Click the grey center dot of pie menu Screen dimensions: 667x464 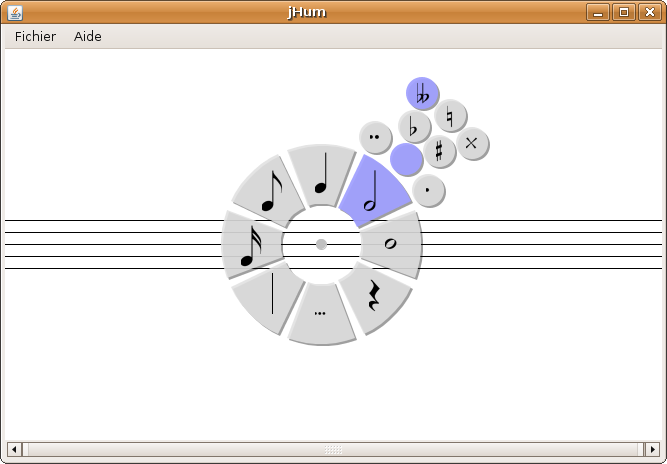click(322, 244)
